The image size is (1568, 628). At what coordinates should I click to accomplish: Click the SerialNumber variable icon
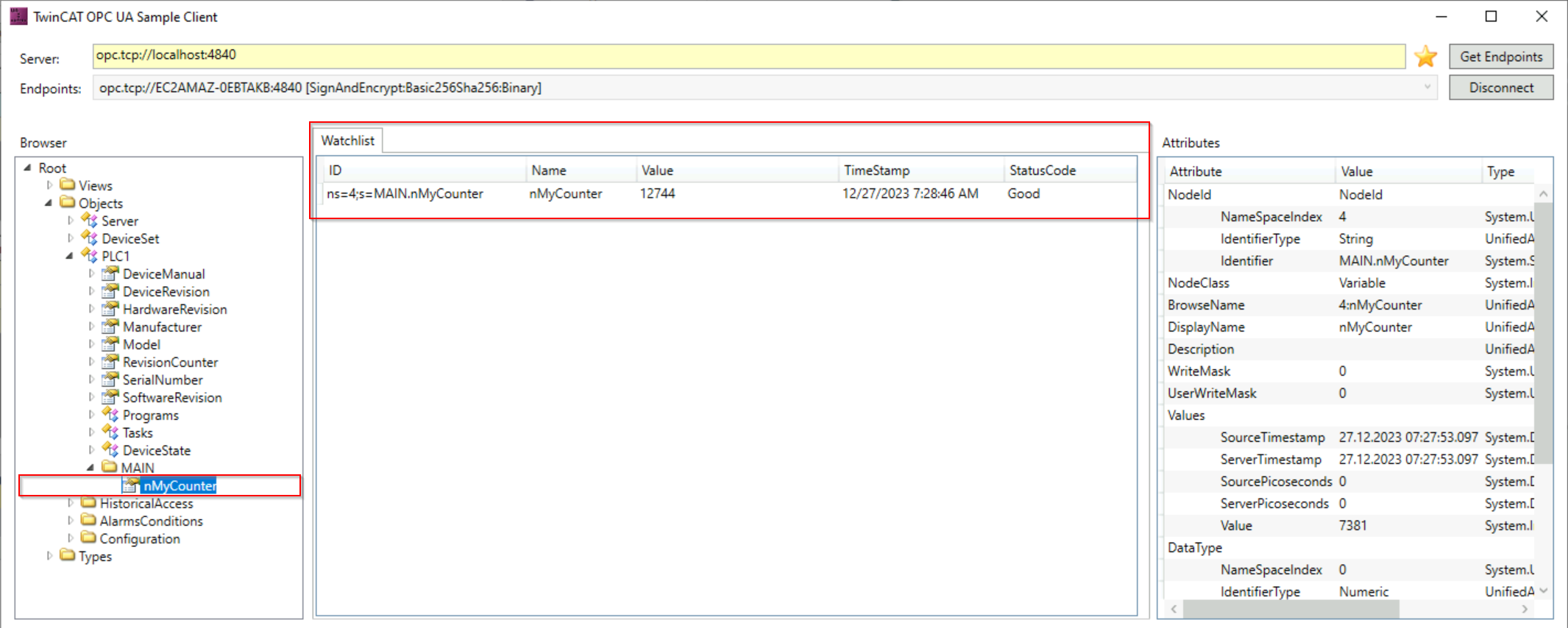pyautogui.click(x=110, y=379)
